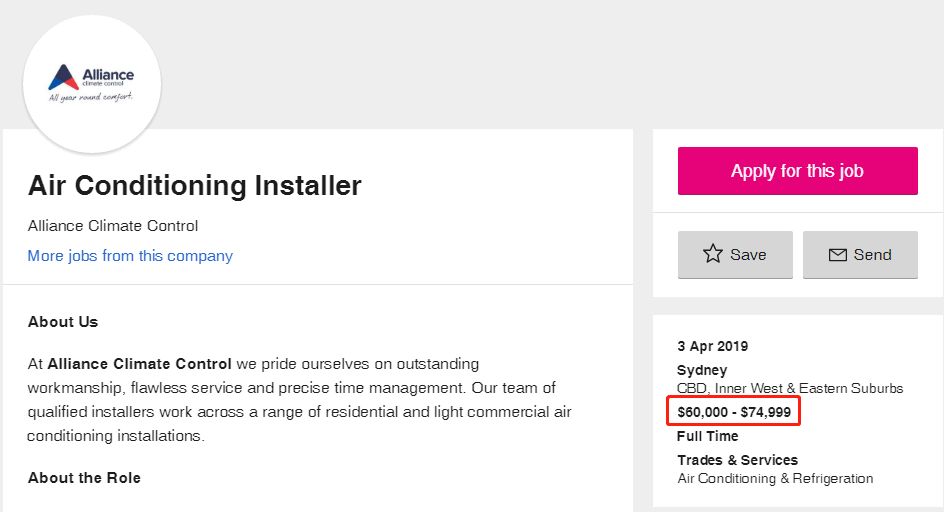The width and height of the screenshot is (944, 512).
Task: Click the Full Time work type label
Action: 708,436
